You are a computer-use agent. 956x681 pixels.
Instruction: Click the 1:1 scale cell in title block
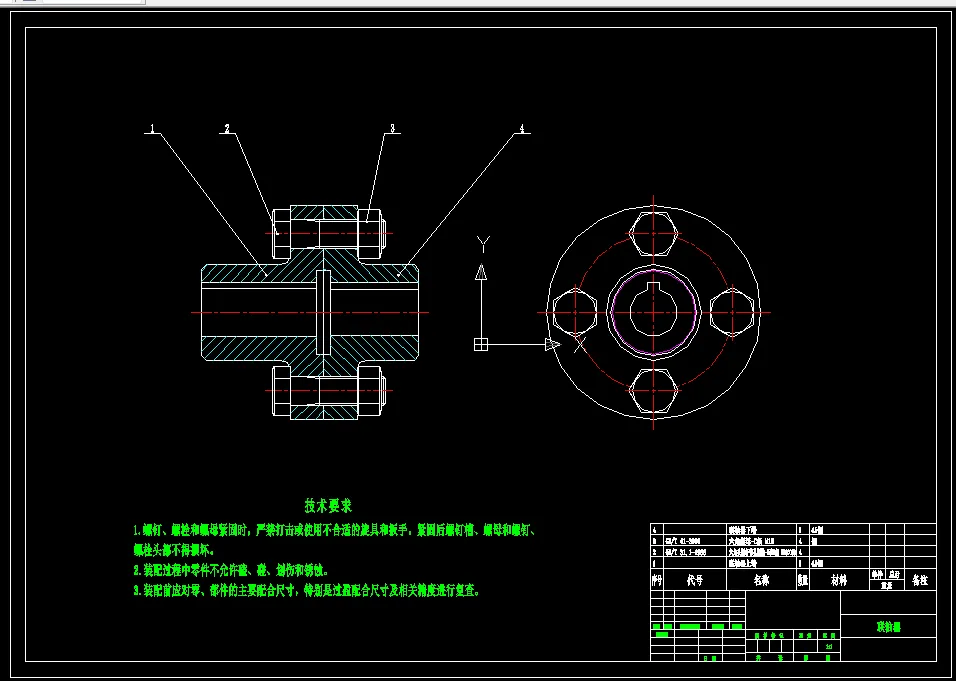tap(829, 646)
